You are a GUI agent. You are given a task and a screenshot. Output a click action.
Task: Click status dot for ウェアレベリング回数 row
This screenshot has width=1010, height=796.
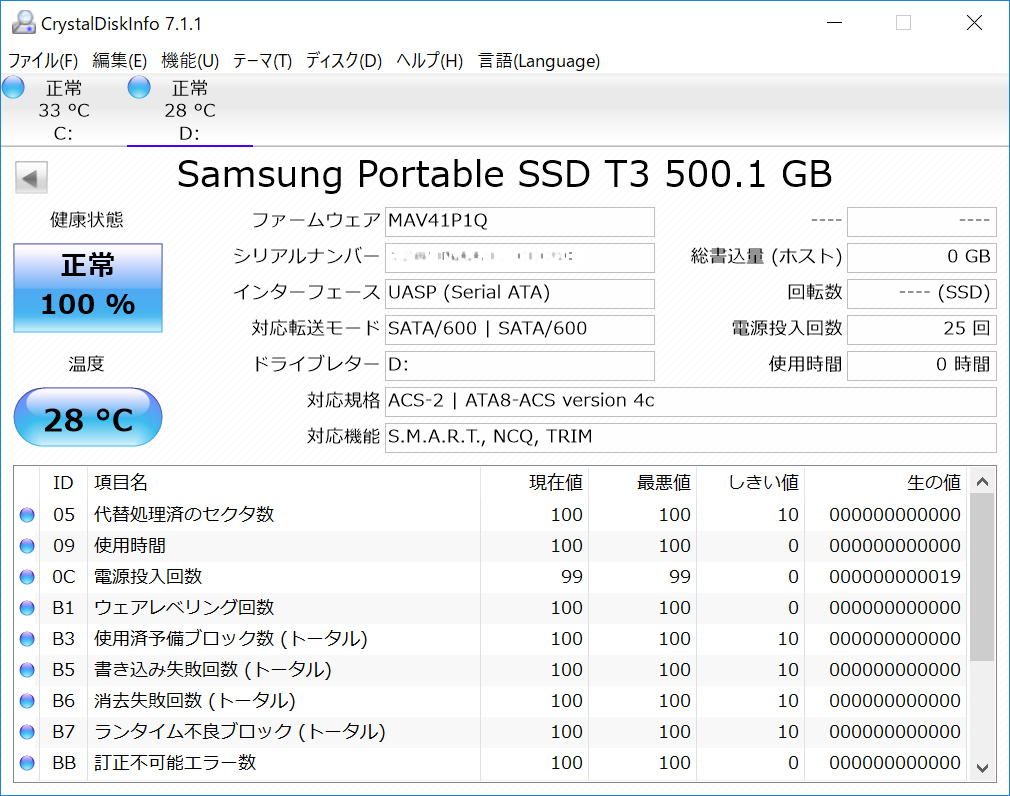coord(27,609)
